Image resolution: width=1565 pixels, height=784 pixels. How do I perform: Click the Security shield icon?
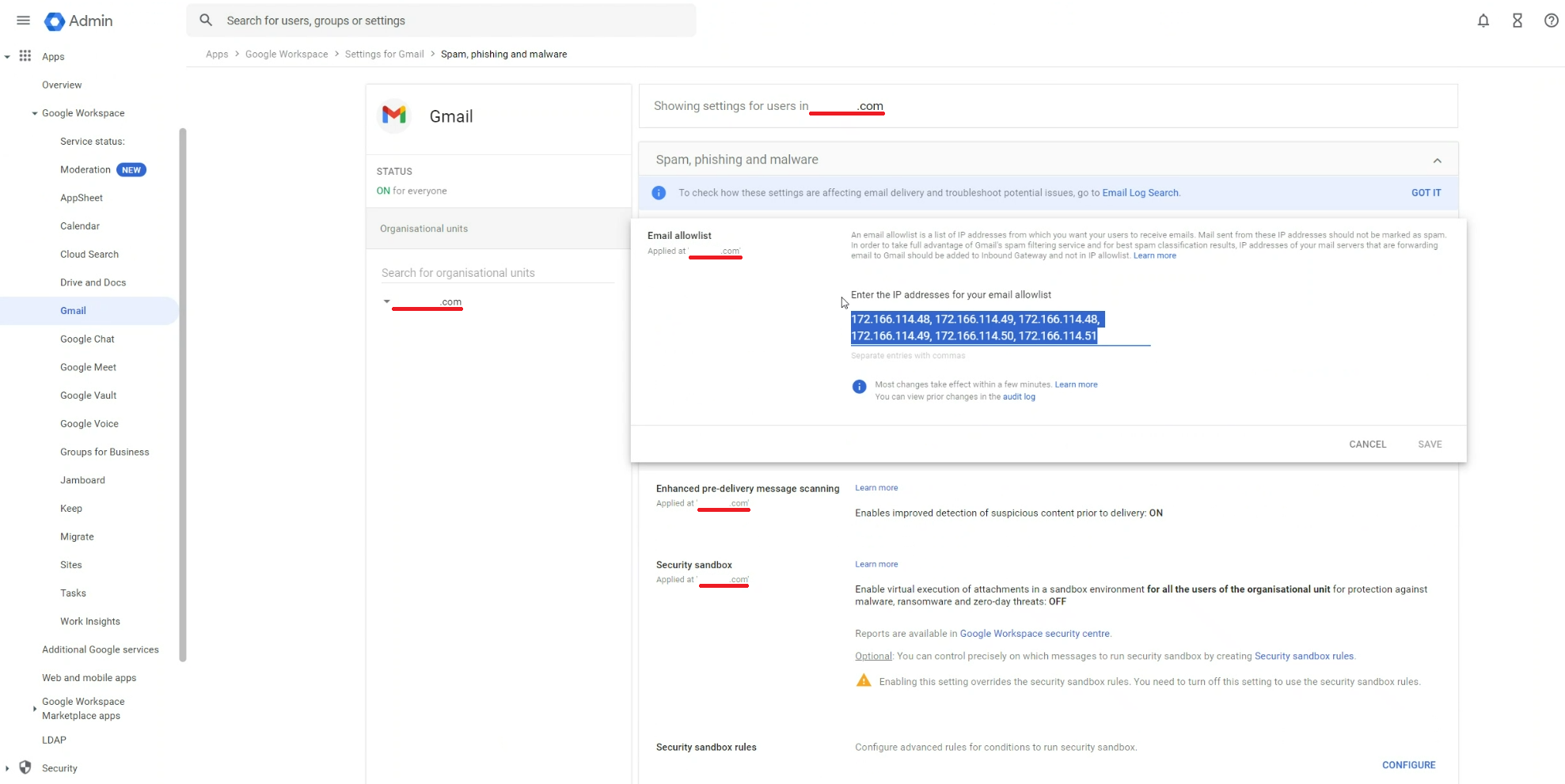pyautogui.click(x=25, y=767)
